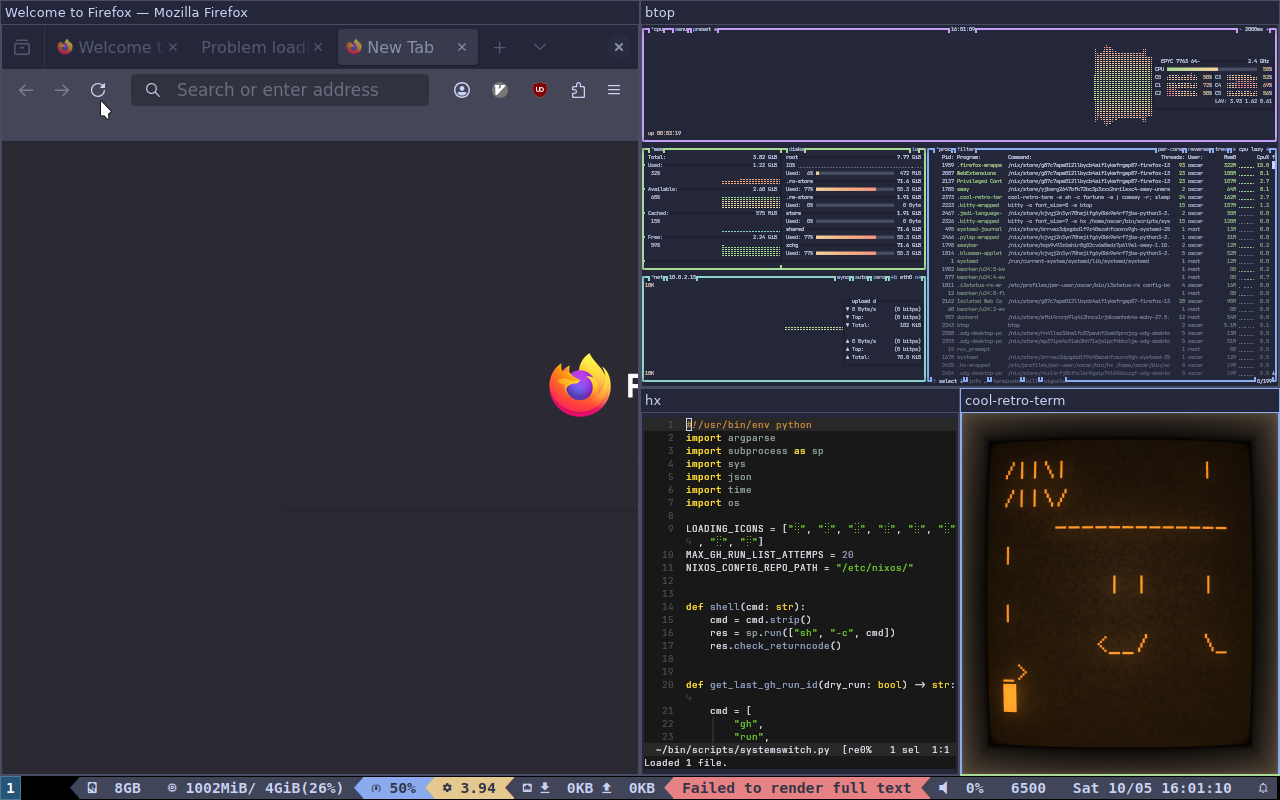Image resolution: width=1280 pixels, height=800 pixels.
Task: Focus the Search or enter address field
Action: pyautogui.click(x=280, y=90)
